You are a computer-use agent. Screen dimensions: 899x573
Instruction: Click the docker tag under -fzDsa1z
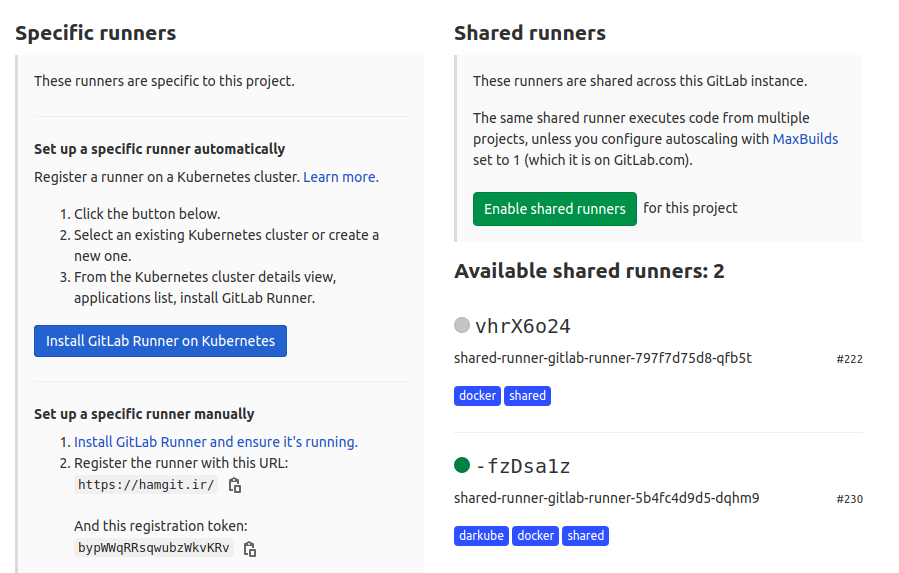pyautogui.click(x=536, y=536)
